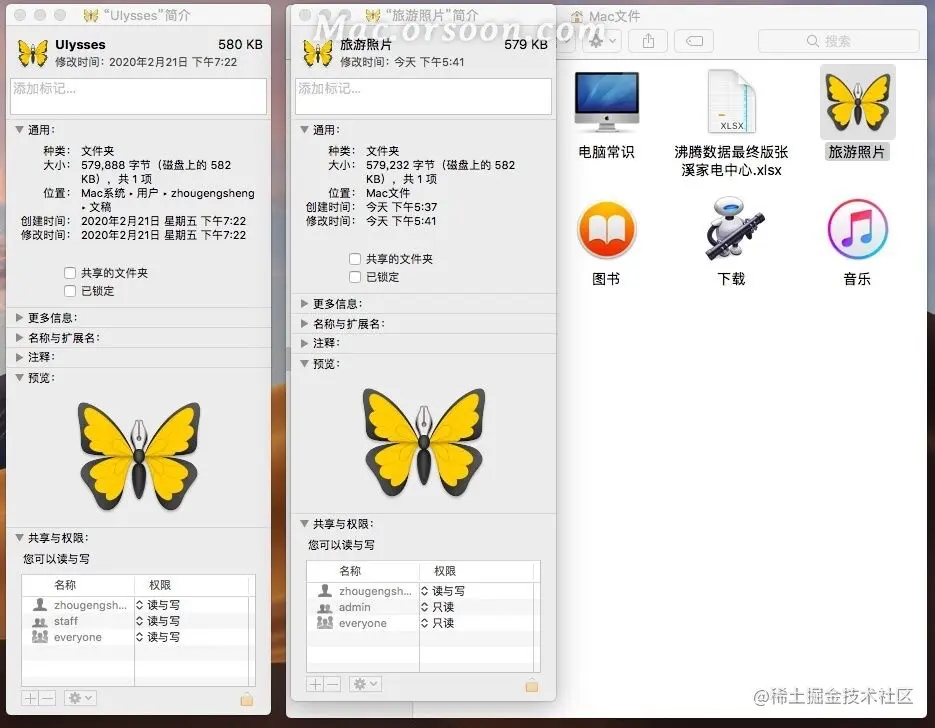The image size is (935, 728).
Task: Expand 名称与扩展名 in the Ulysses info
Action: 19,337
